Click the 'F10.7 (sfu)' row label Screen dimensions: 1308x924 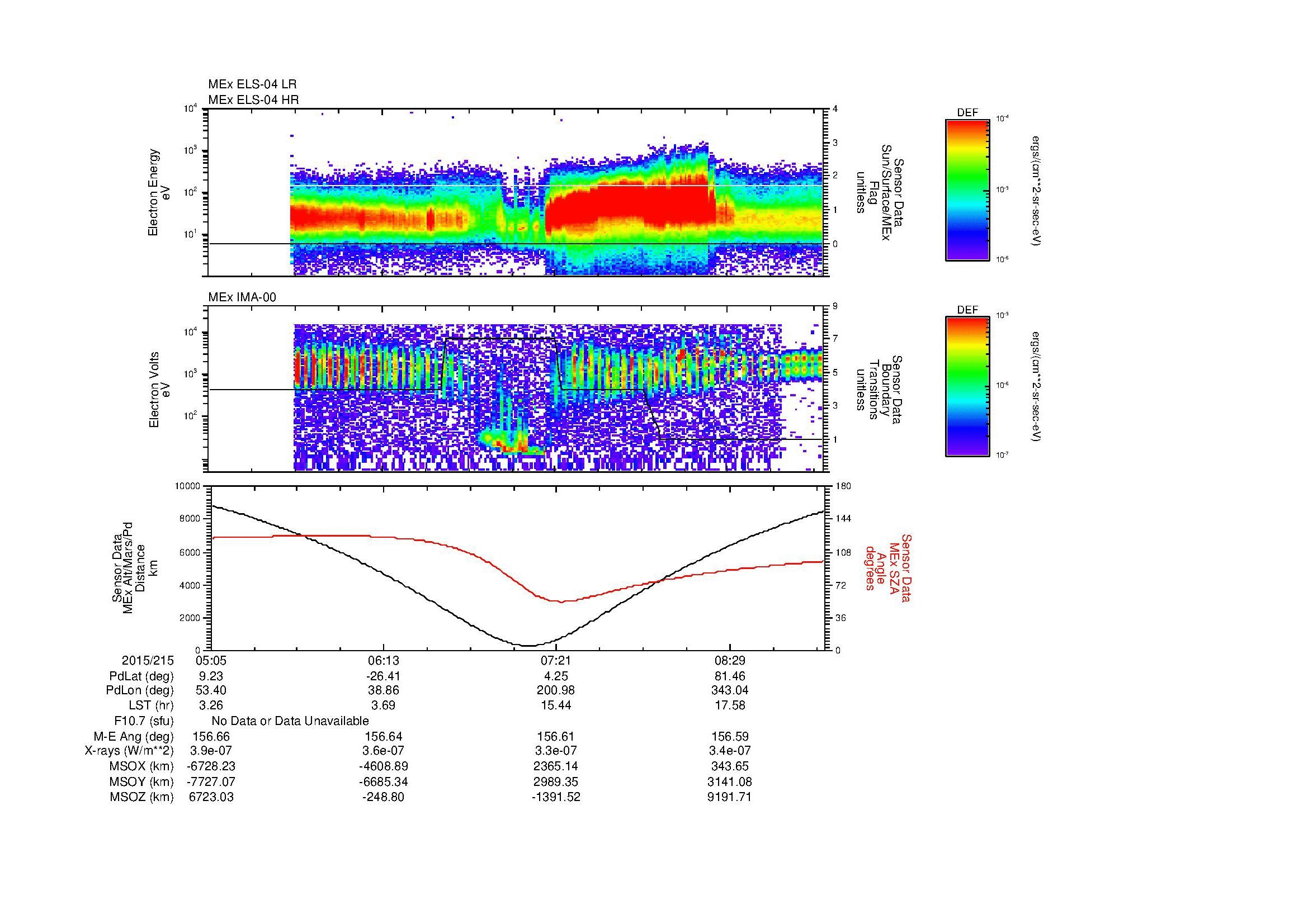[144, 721]
